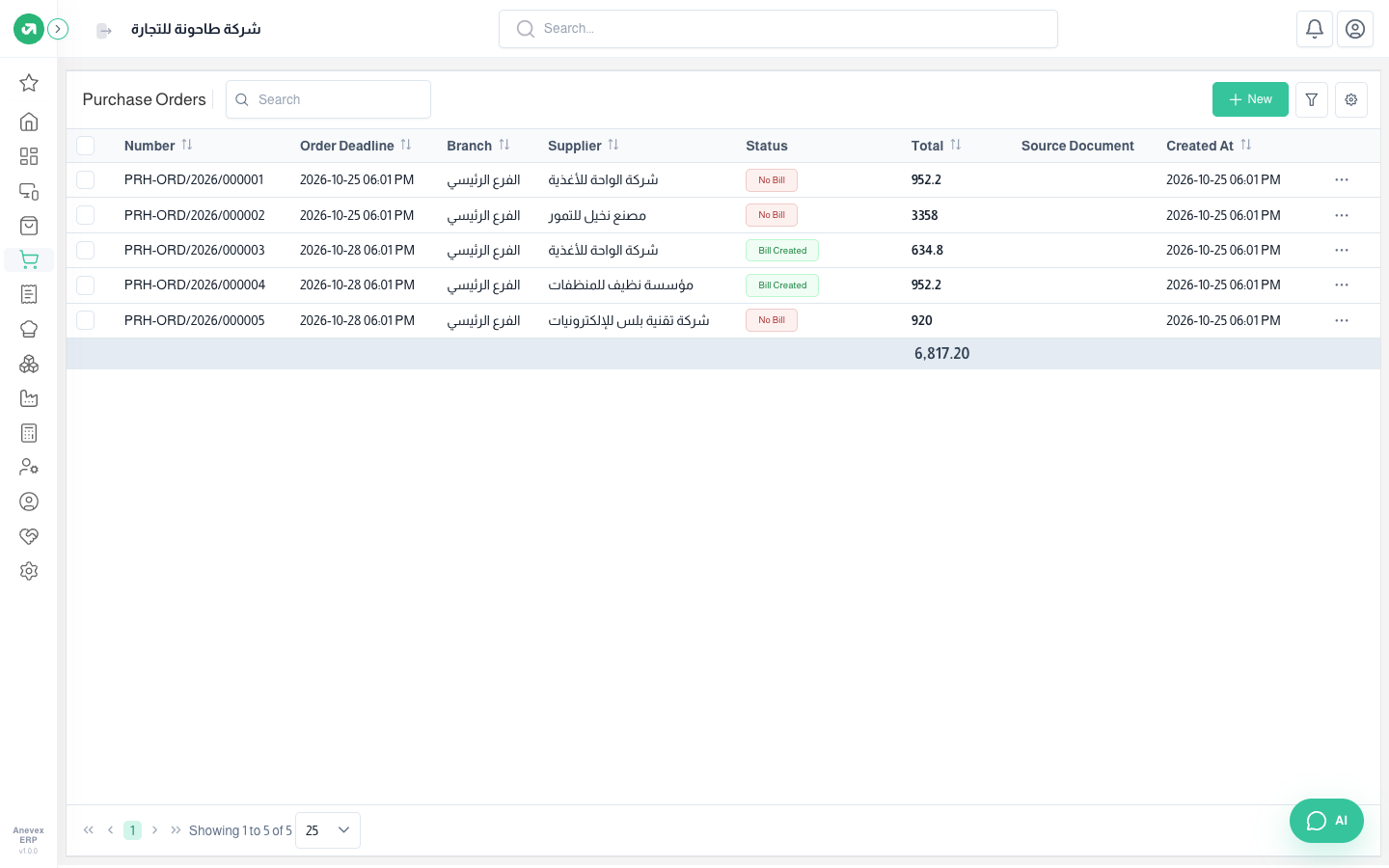
Task: Open order PRH-ORD/2026/000004 entry
Action: point(195,285)
